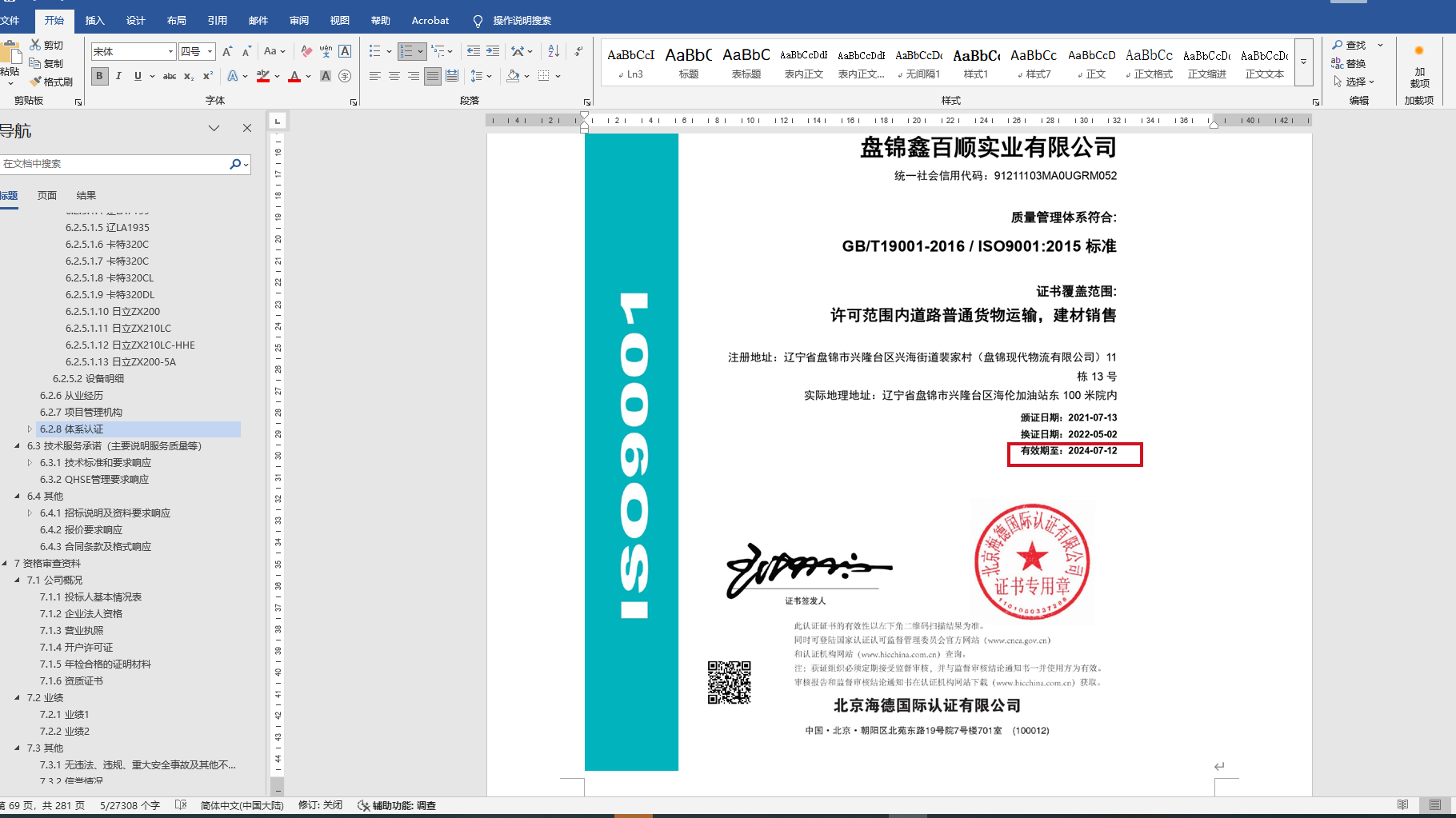Open the 选择 select dropdown
This screenshot has height=818, width=1456.
[x=1354, y=82]
